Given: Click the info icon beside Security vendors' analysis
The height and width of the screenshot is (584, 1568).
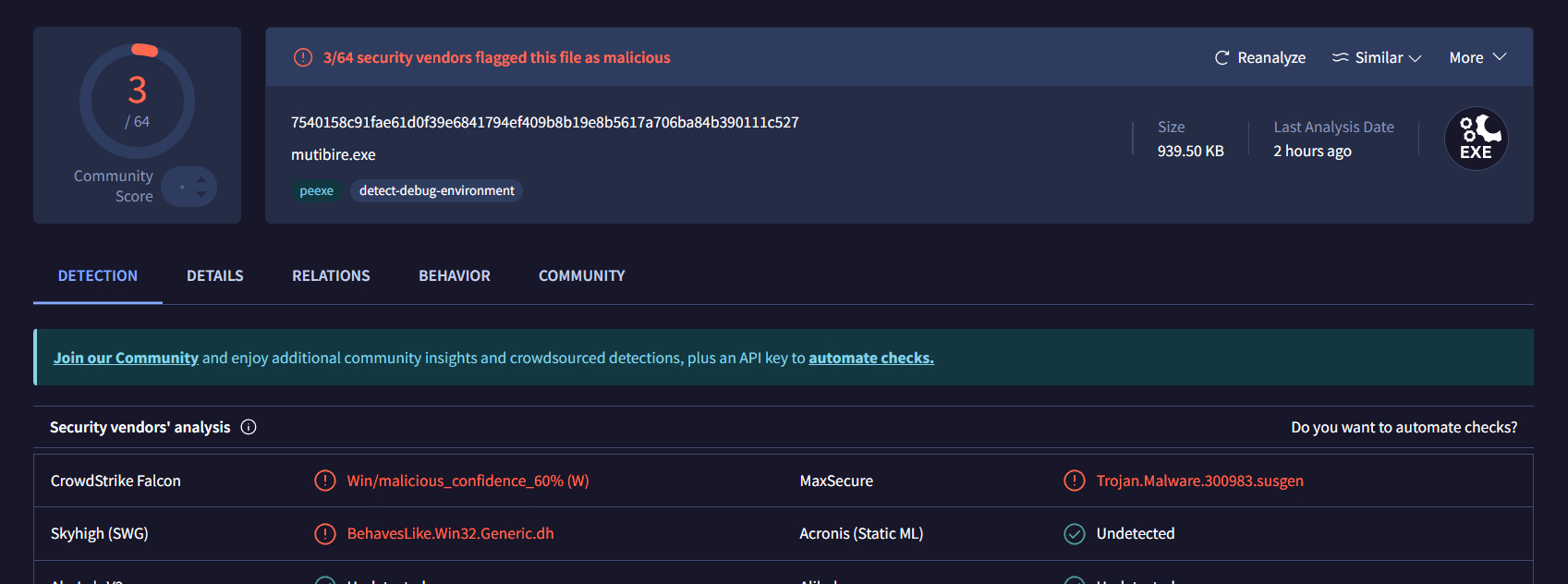Looking at the screenshot, I should (x=249, y=427).
